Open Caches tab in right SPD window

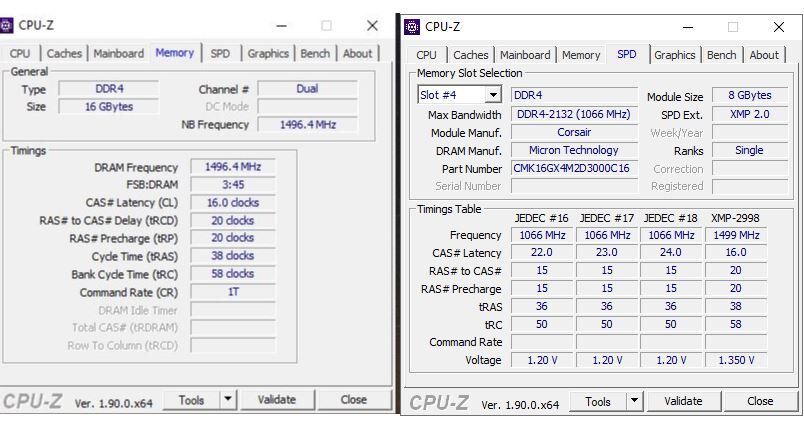coord(471,55)
